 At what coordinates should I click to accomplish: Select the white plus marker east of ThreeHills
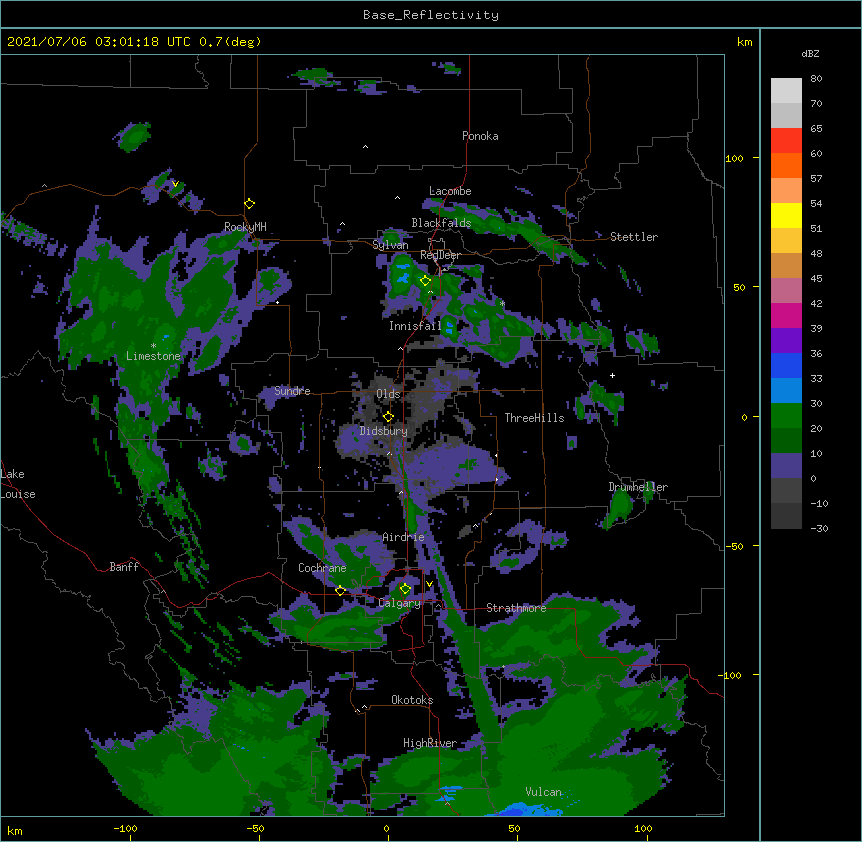[612, 375]
